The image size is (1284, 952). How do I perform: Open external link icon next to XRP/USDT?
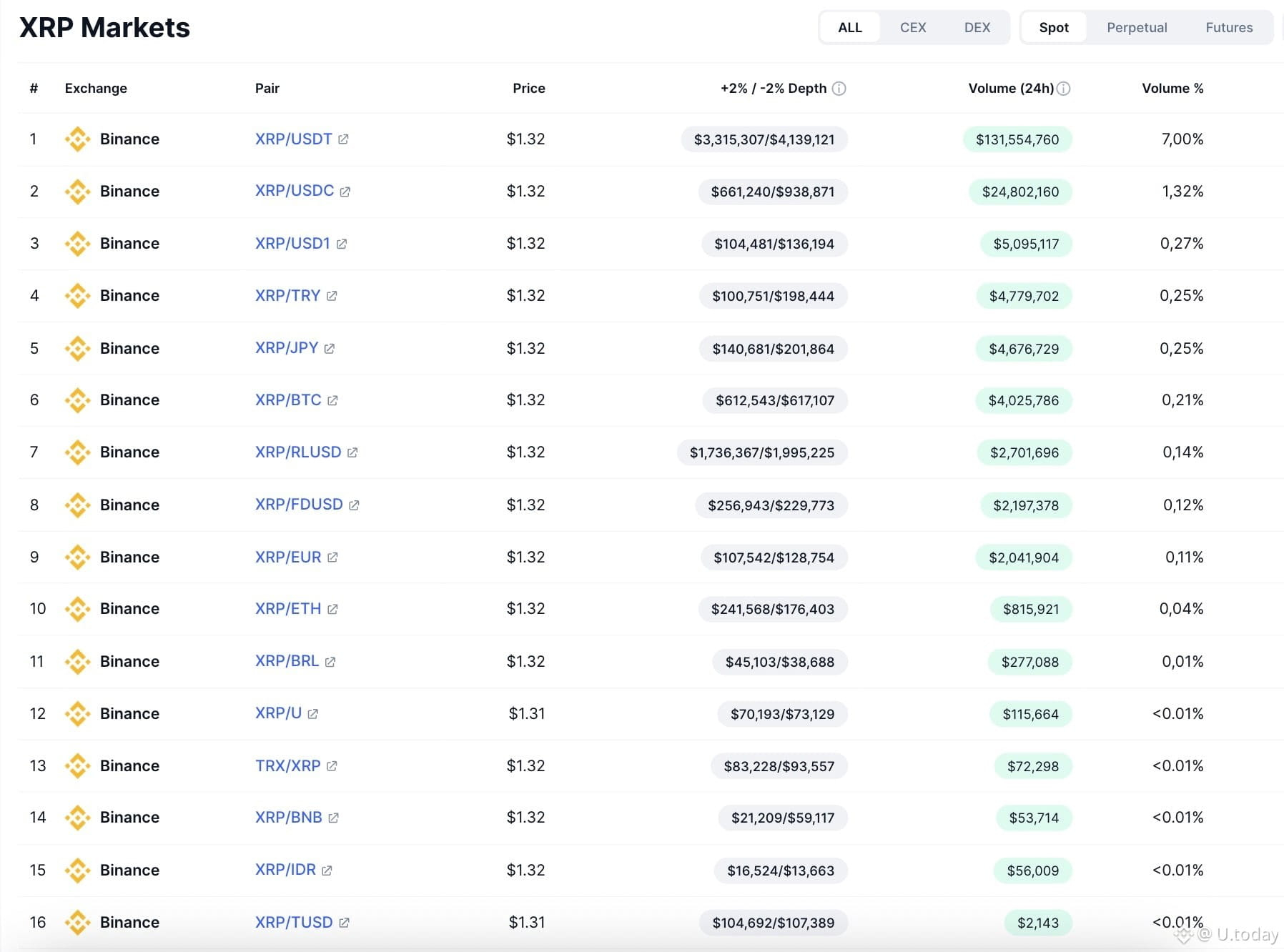[343, 139]
